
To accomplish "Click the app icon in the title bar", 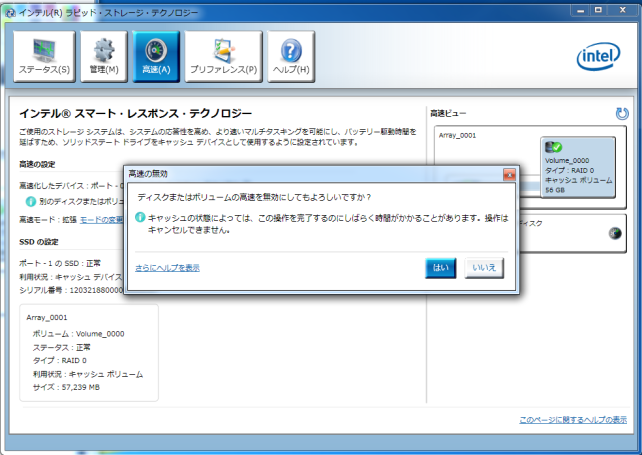I will pos(10,12).
